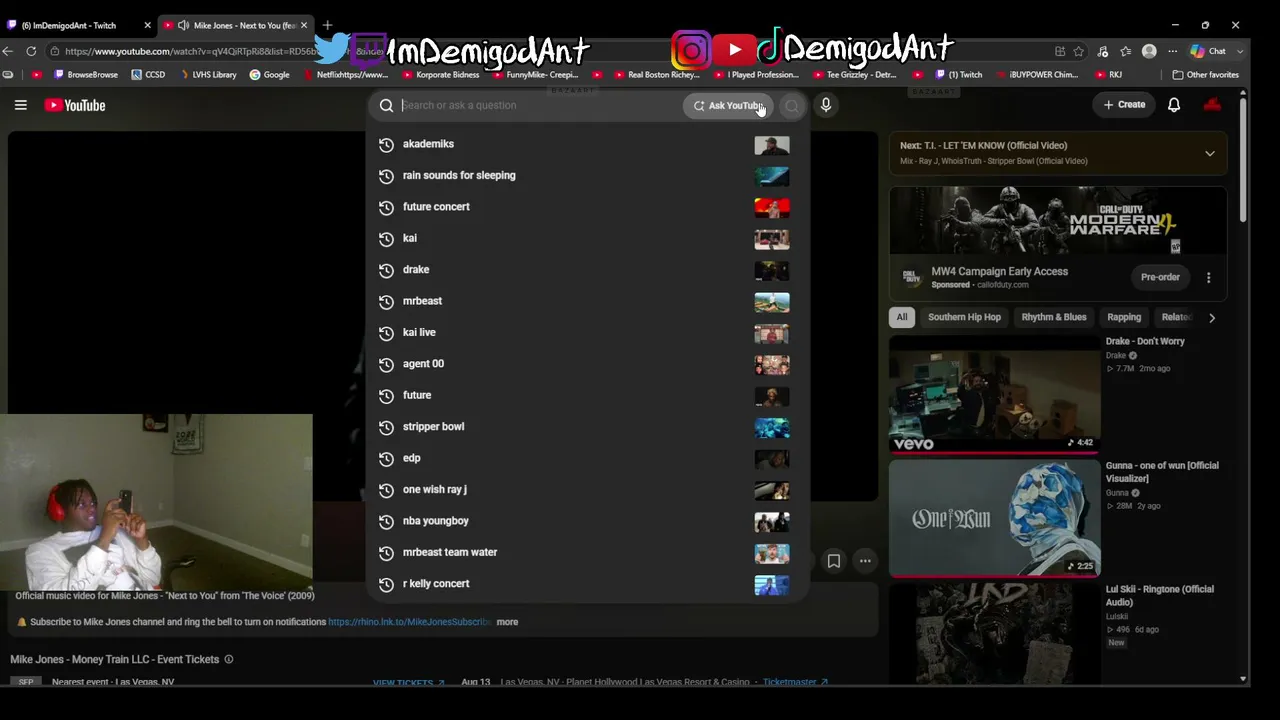Viewport: 1280px width, 720px height.
Task: Pick the 'mrbeast' search history entry
Action: click(x=587, y=301)
